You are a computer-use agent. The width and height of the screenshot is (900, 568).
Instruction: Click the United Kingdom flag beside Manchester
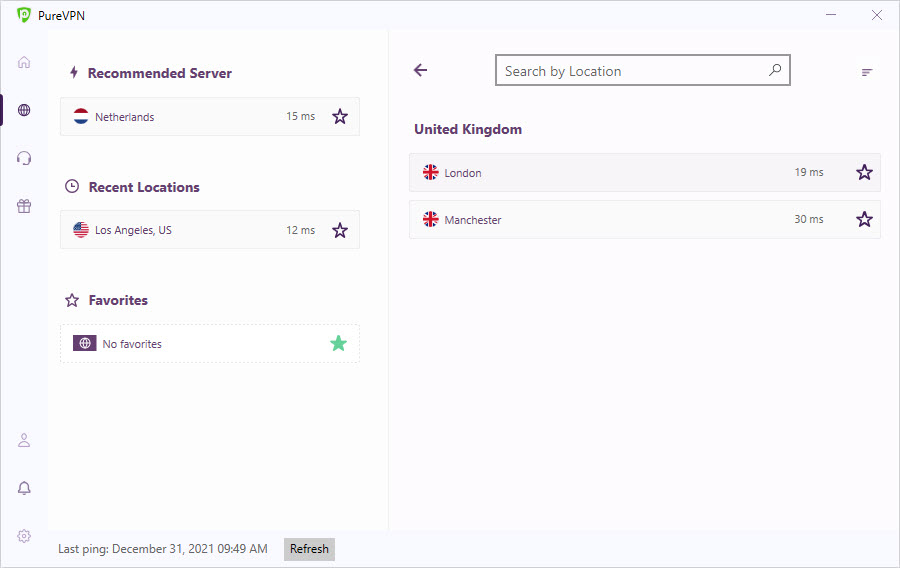click(430, 219)
